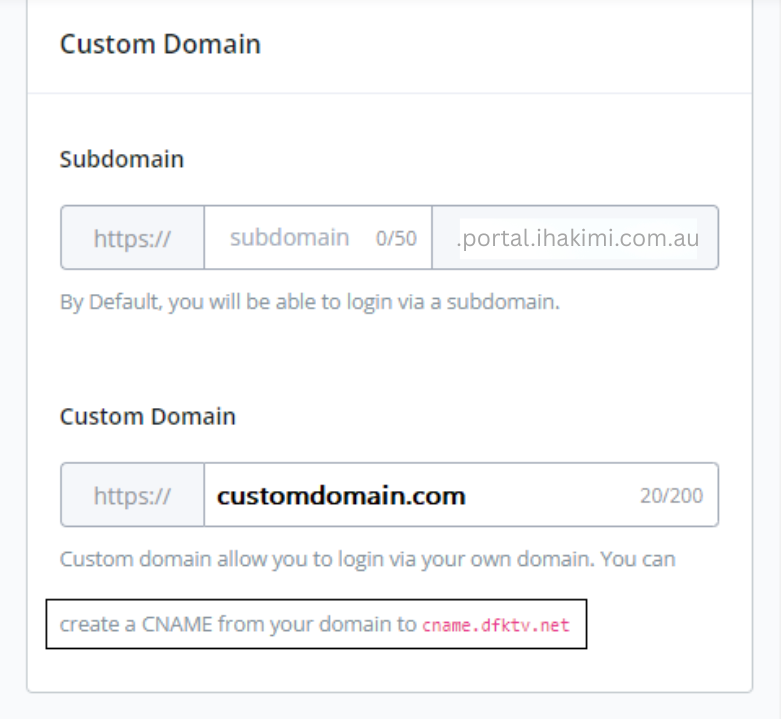This screenshot has height=719, width=781.
Task: Click 'create a CNAME from your domain' text
Action: (x=237, y=625)
